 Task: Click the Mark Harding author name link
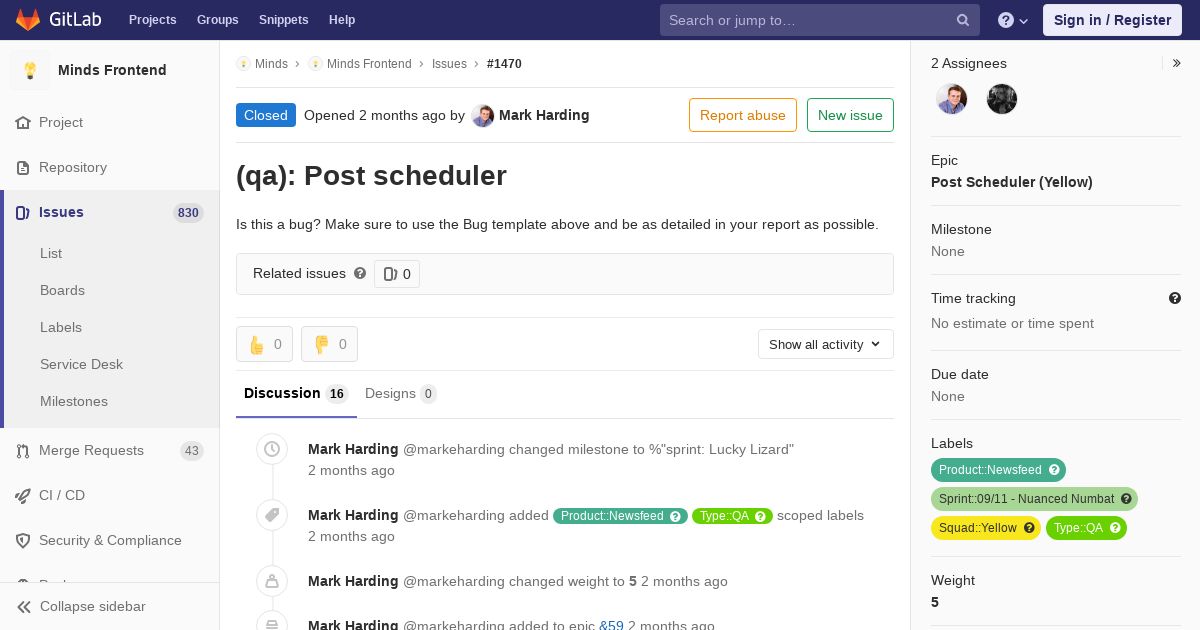point(544,115)
